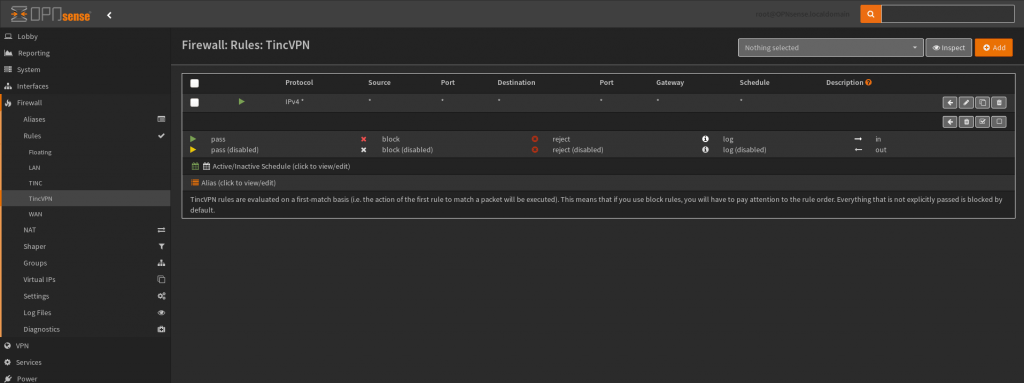1024x383 pixels.
Task: Click the Shaper funnel icon
Action: (x=161, y=246)
